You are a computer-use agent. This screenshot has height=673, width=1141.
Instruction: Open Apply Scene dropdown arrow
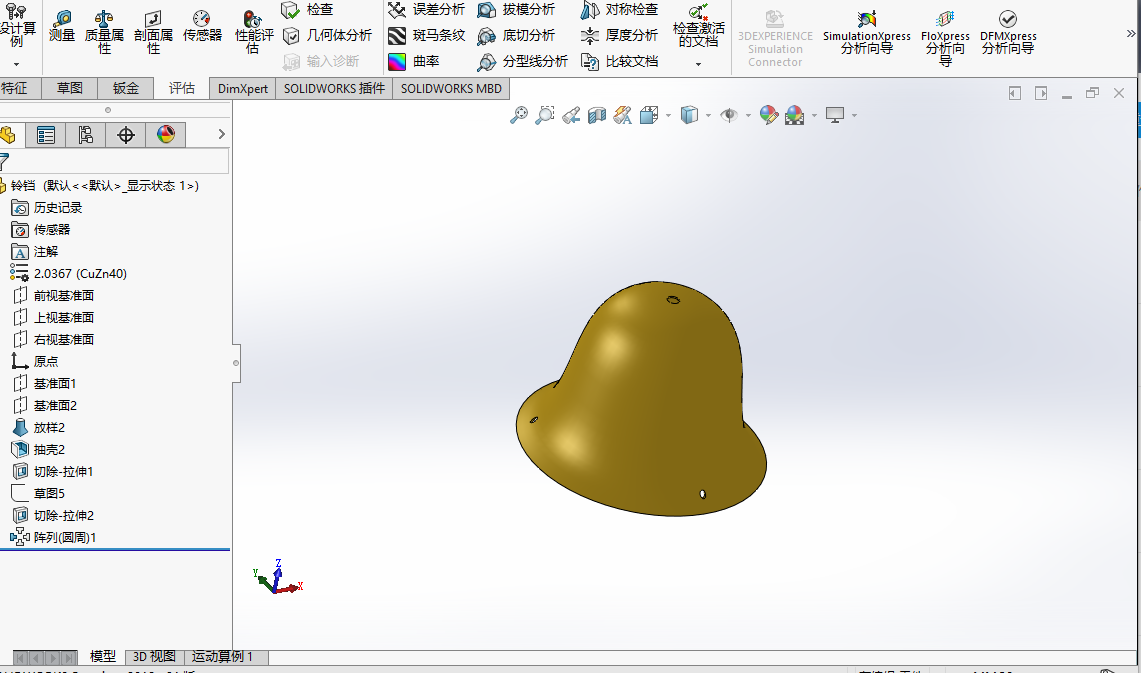click(814, 115)
